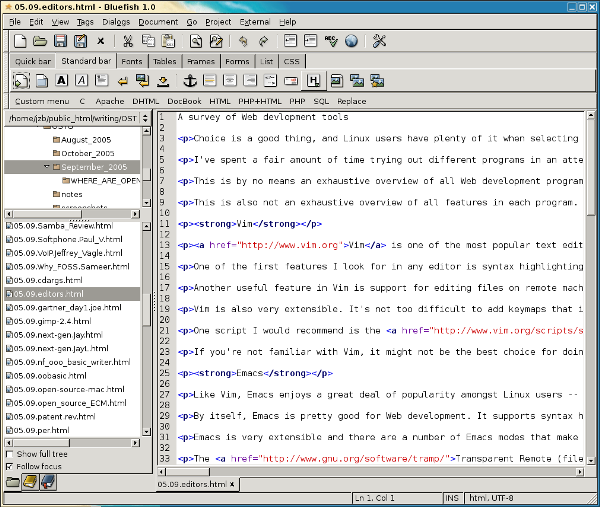Select the filebrowser folder icon at bottom
600x507 pixels.
click(13, 482)
